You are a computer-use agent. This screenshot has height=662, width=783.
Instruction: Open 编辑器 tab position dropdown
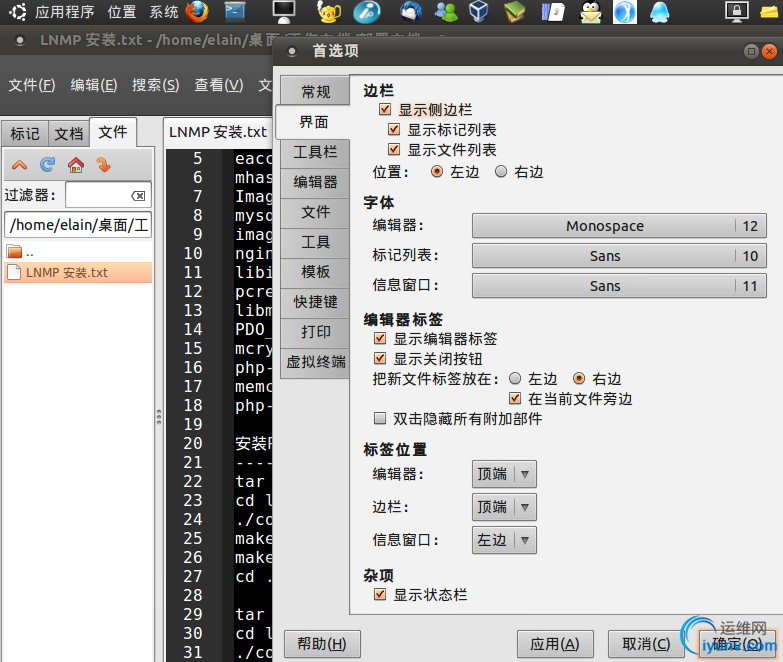pos(504,474)
